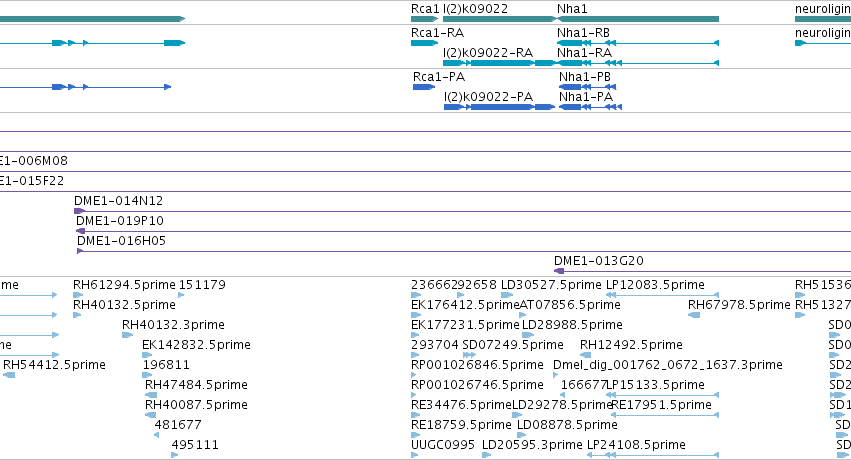Select the LP12083.5prime EST feature
Image resolution: width=851 pixels, height=460 pixels.
(x=662, y=295)
